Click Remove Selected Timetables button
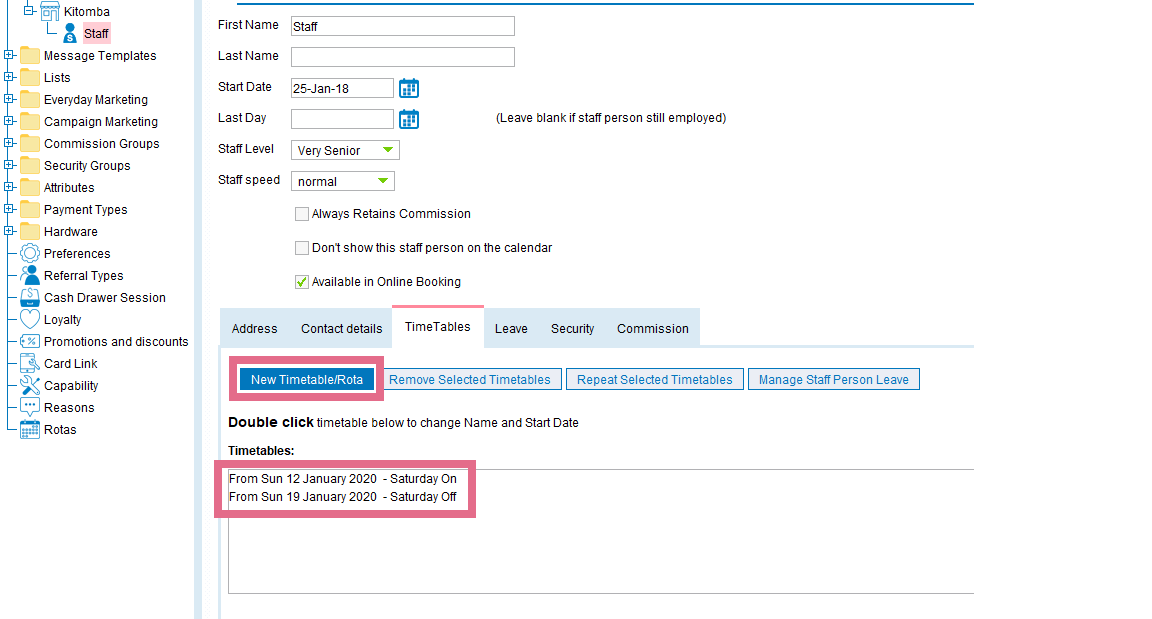The width and height of the screenshot is (1152, 619). coord(470,380)
